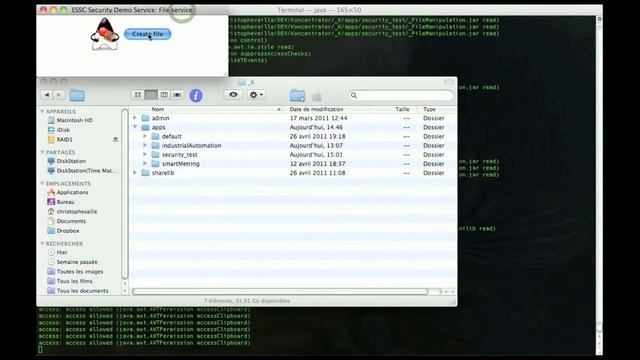Click the Finder status bar text
The width and height of the screenshot is (640, 360).
[x=247, y=301]
